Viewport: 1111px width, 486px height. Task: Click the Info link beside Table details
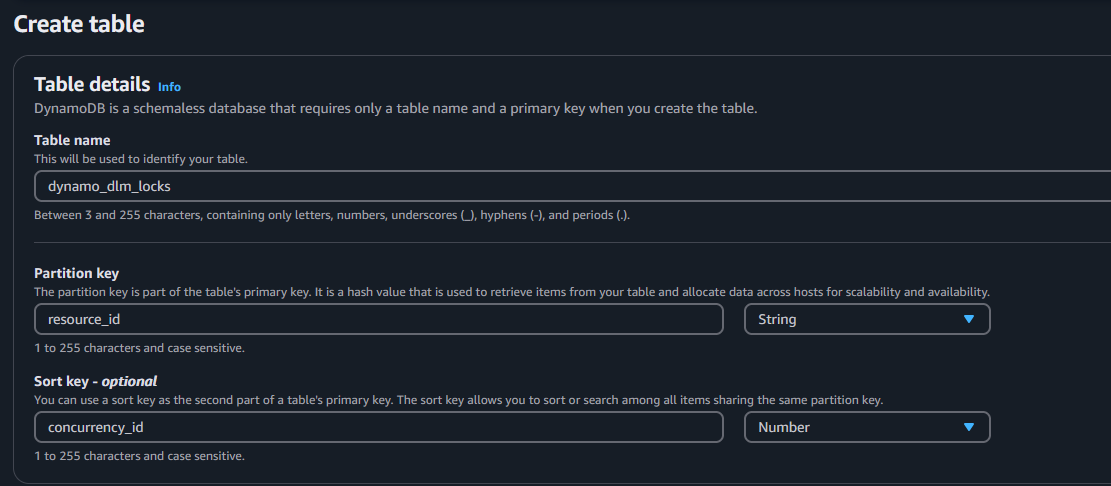point(169,87)
